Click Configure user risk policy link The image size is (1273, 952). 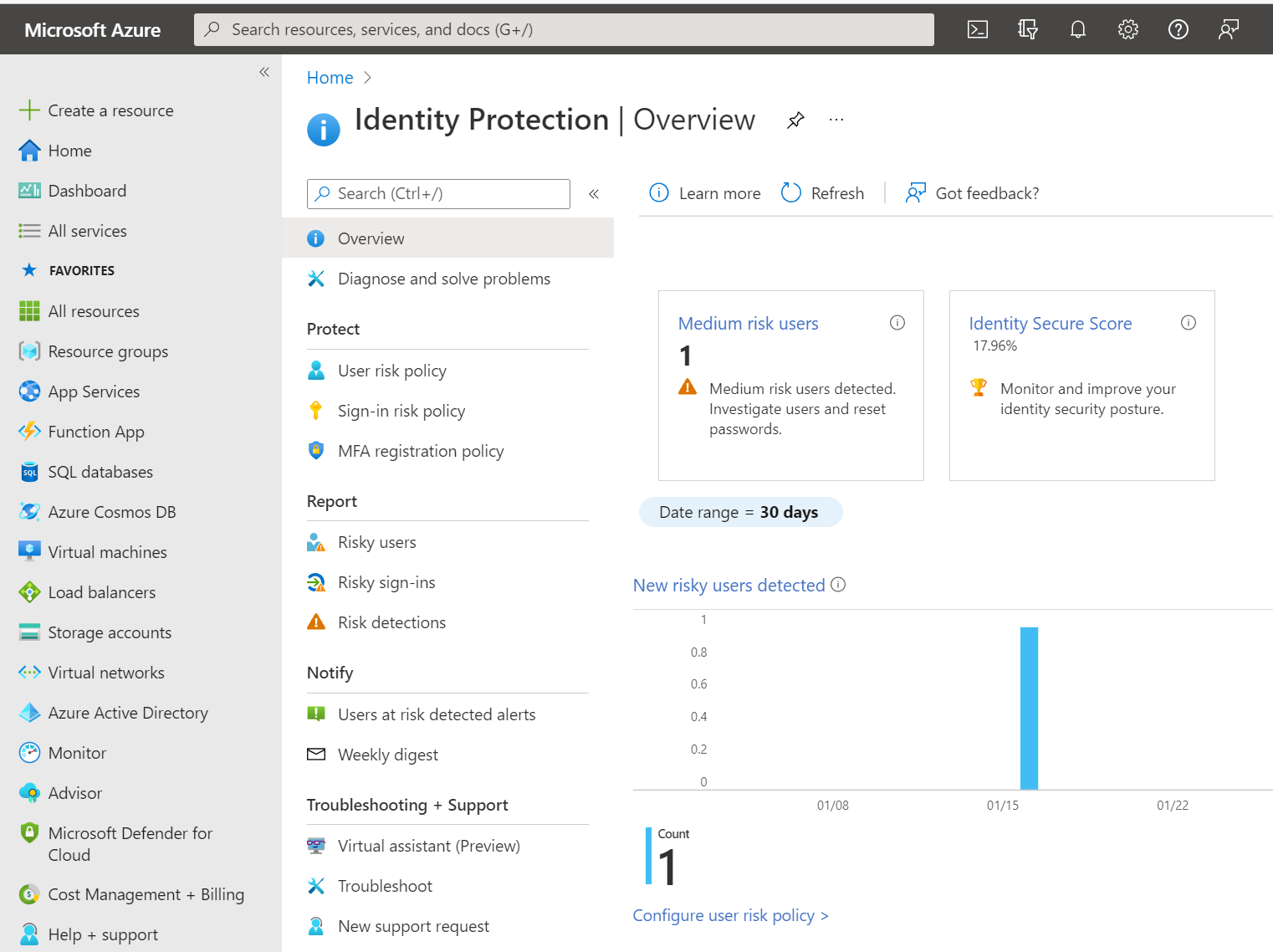point(730,915)
